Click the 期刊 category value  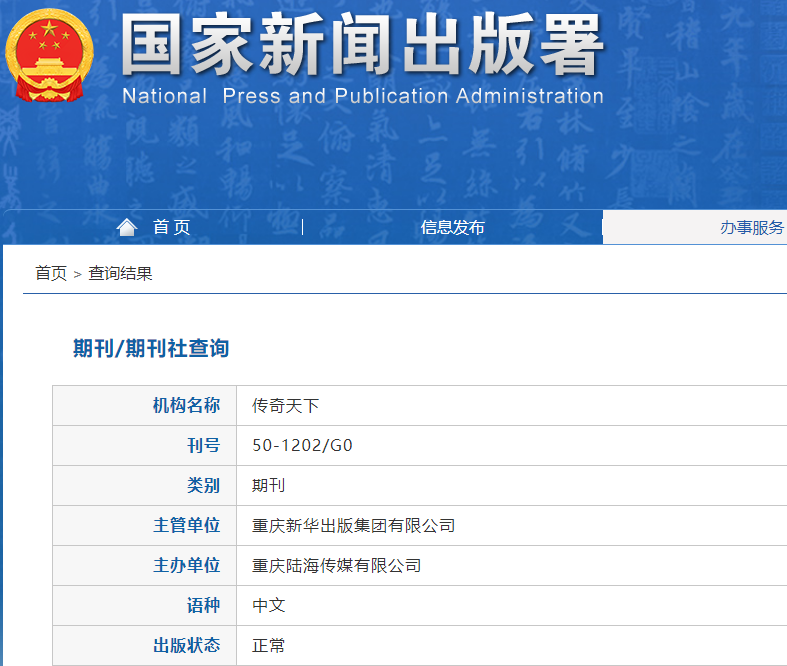pos(268,485)
